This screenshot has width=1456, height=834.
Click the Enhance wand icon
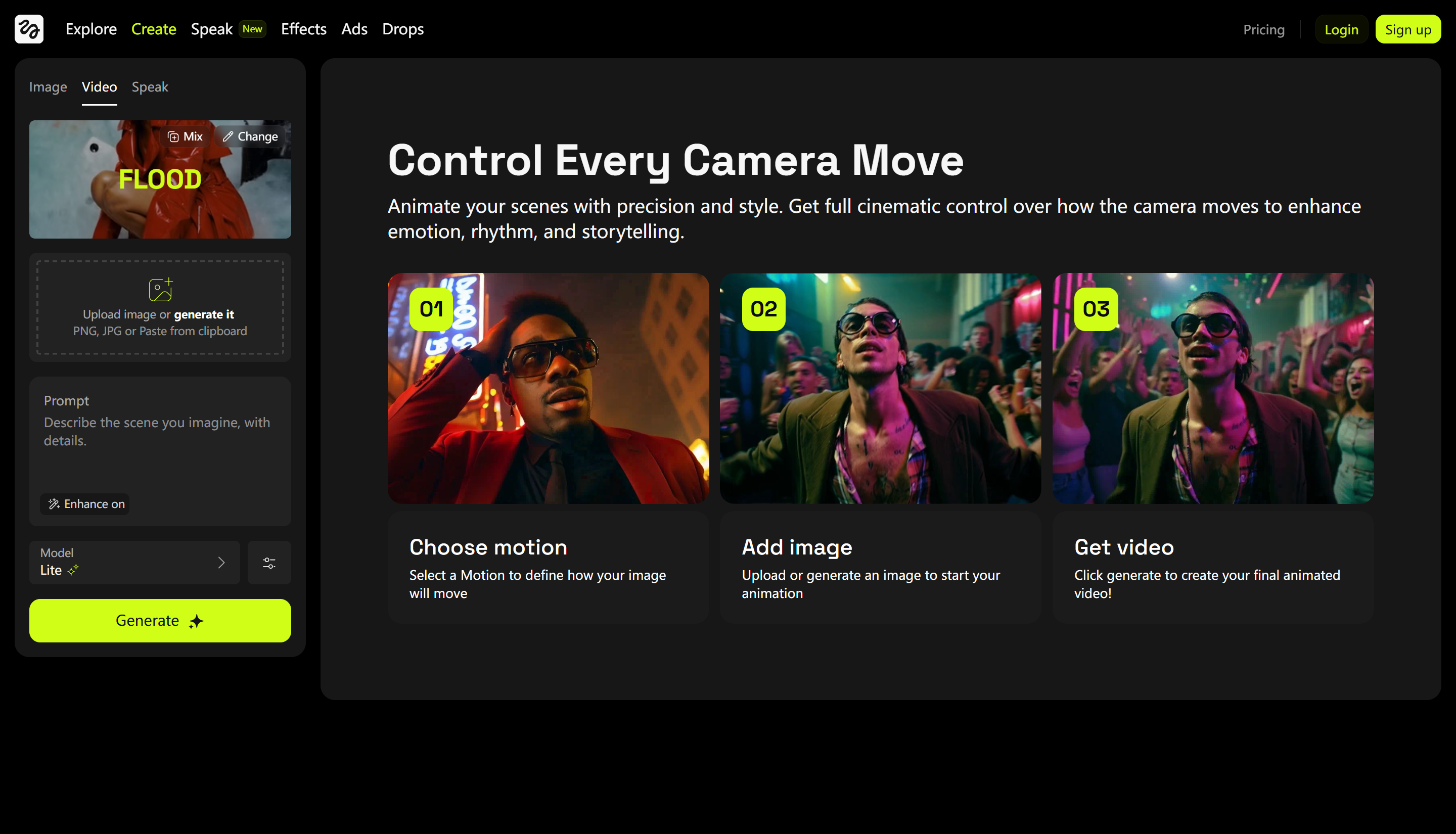55,504
